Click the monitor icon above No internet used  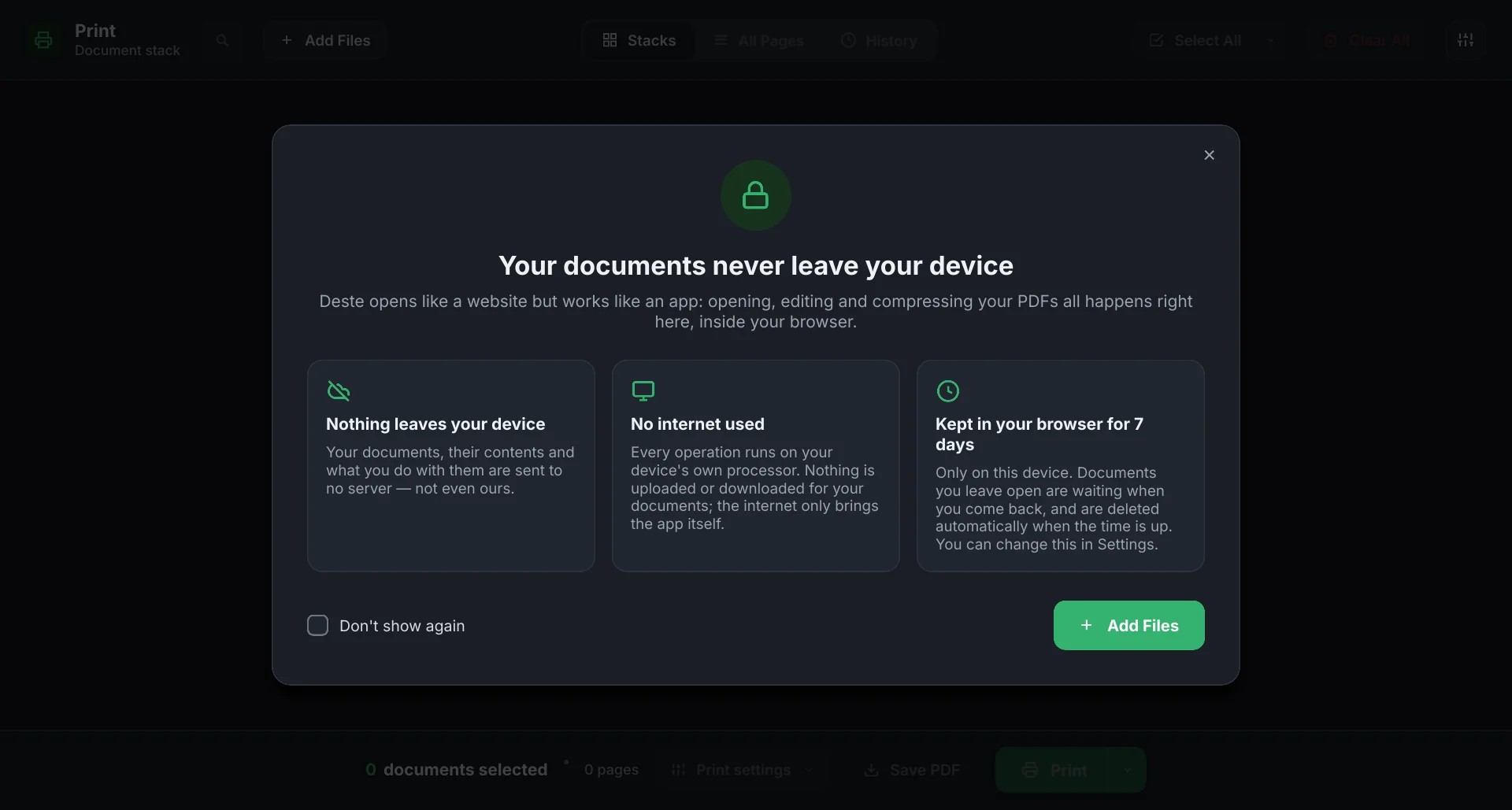[x=643, y=391]
